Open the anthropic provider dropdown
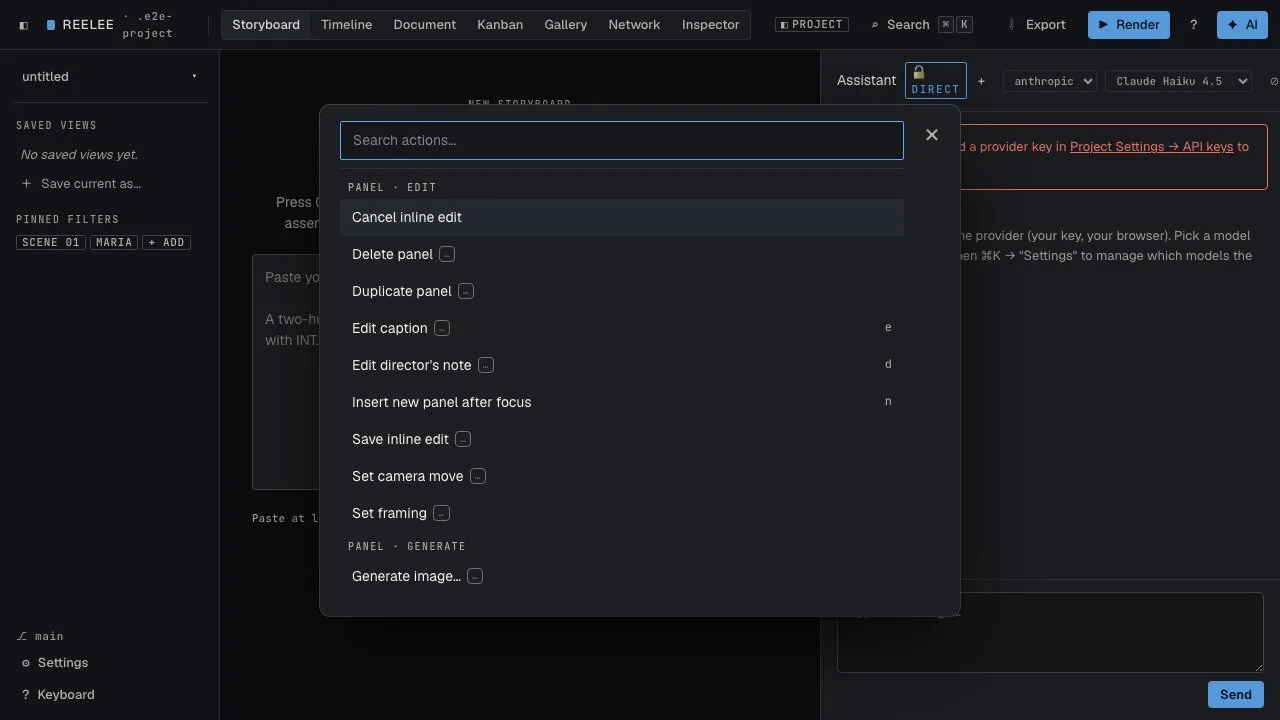1280x720 pixels. [1050, 81]
